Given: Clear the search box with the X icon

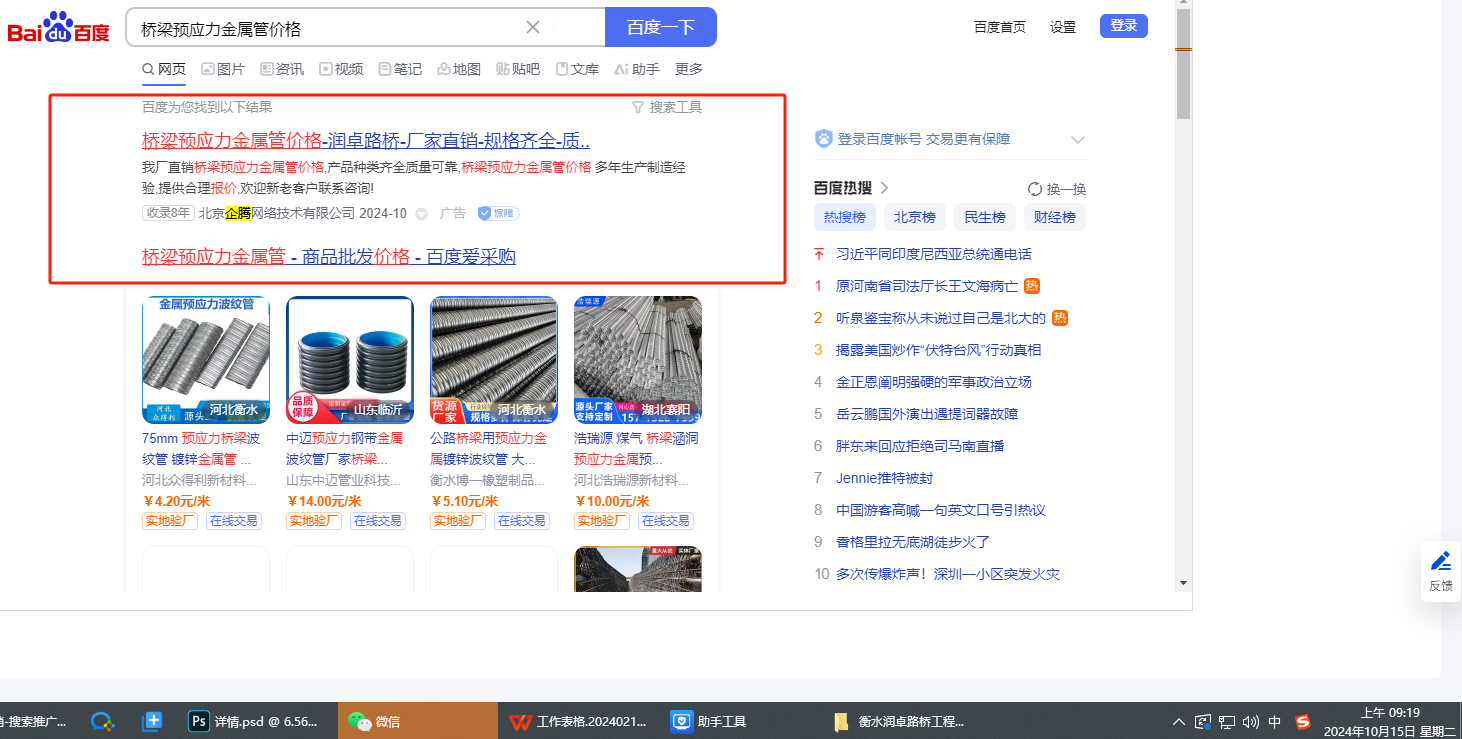Looking at the screenshot, I should coord(533,28).
